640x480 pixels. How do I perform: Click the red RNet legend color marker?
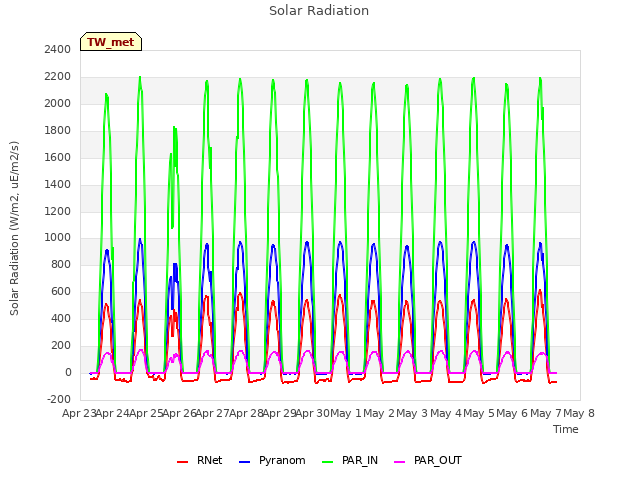coord(182,462)
